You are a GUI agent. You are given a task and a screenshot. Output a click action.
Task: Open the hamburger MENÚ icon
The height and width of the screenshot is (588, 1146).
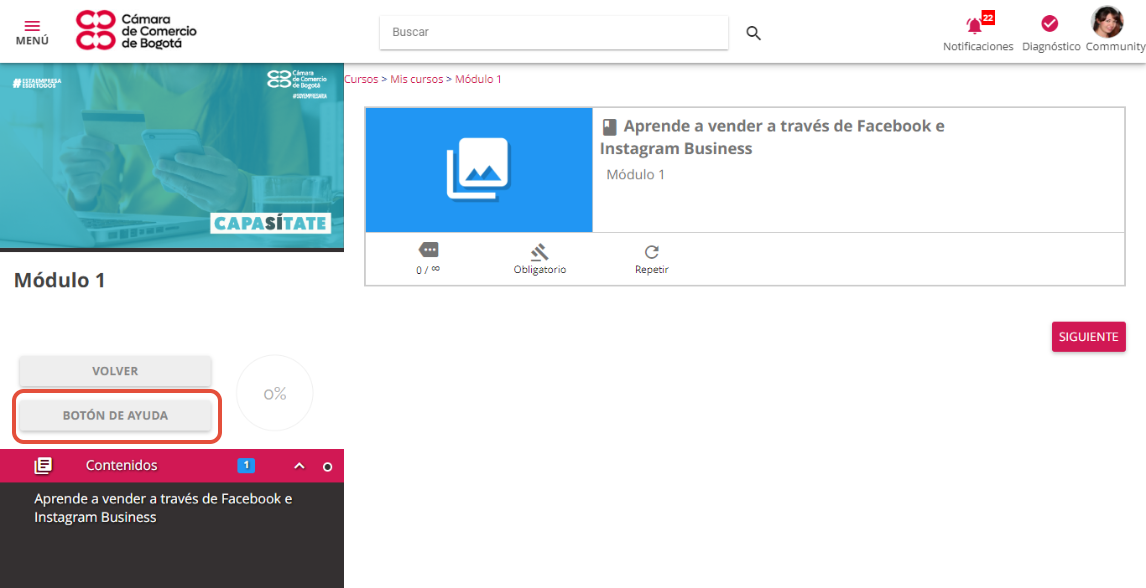pos(32,26)
